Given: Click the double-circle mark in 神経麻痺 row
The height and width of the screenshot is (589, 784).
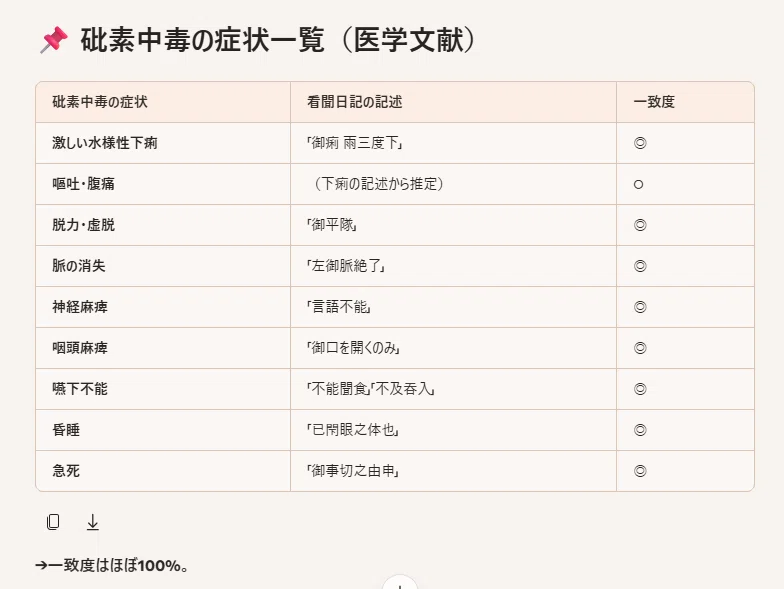Looking at the screenshot, I should 640,307.
